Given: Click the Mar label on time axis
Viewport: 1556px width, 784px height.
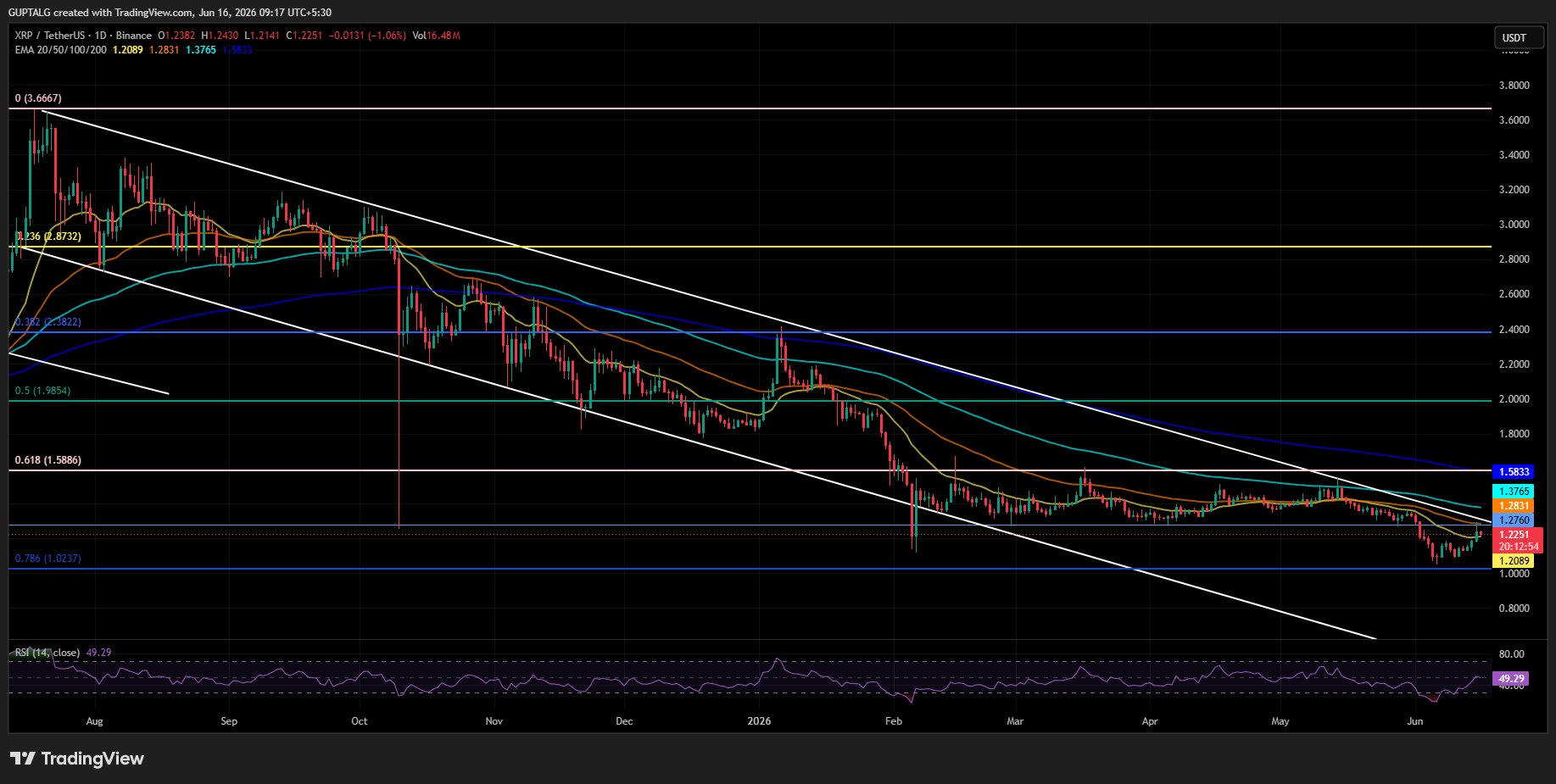Looking at the screenshot, I should [x=1015, y=721].
